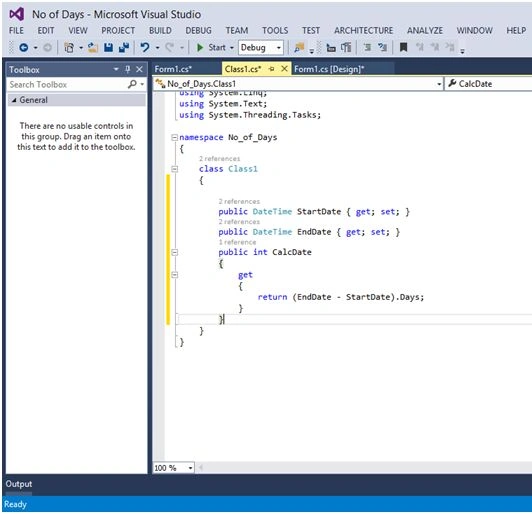The width and height of the screenshot is (532, 514).
Task: Click the New Project toolbar icon
Action: 69,47
